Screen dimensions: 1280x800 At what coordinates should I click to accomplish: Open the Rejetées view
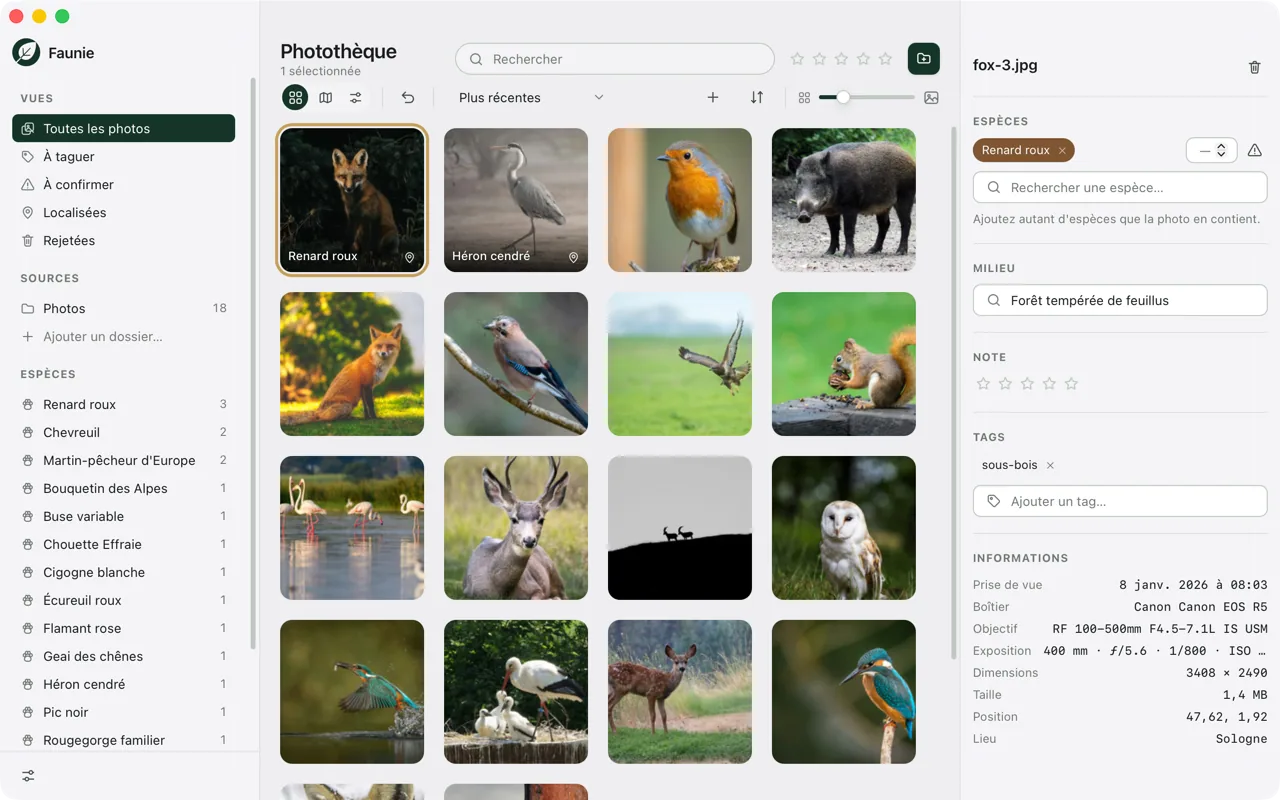point(123,240)
